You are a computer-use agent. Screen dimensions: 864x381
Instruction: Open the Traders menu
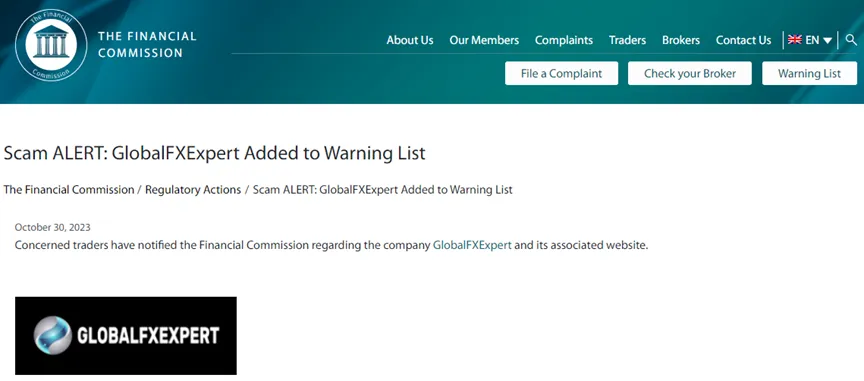628,40
